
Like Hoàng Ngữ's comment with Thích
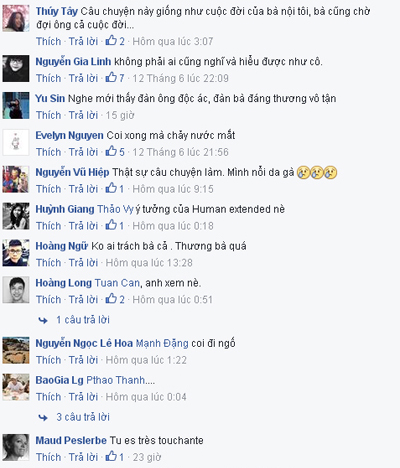(x=49, y=263)
